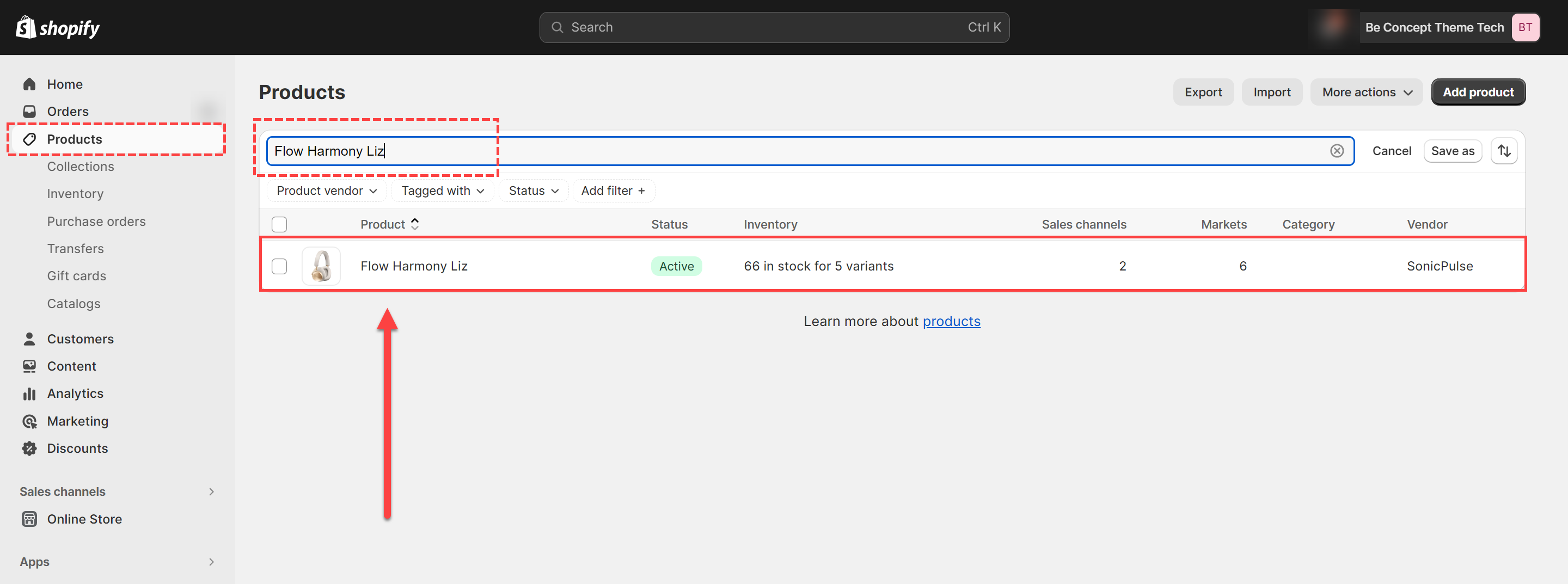Click the Active status badge
Screen dimensions: 1568x584
coord(676,266)
